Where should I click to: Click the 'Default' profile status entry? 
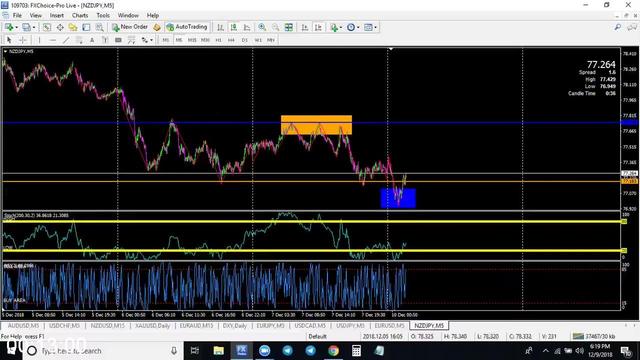point(317,337)
